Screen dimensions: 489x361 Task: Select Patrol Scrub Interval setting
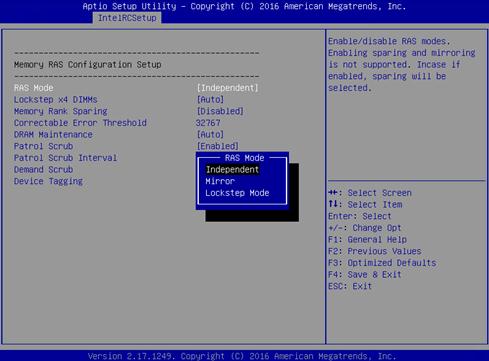65,158
